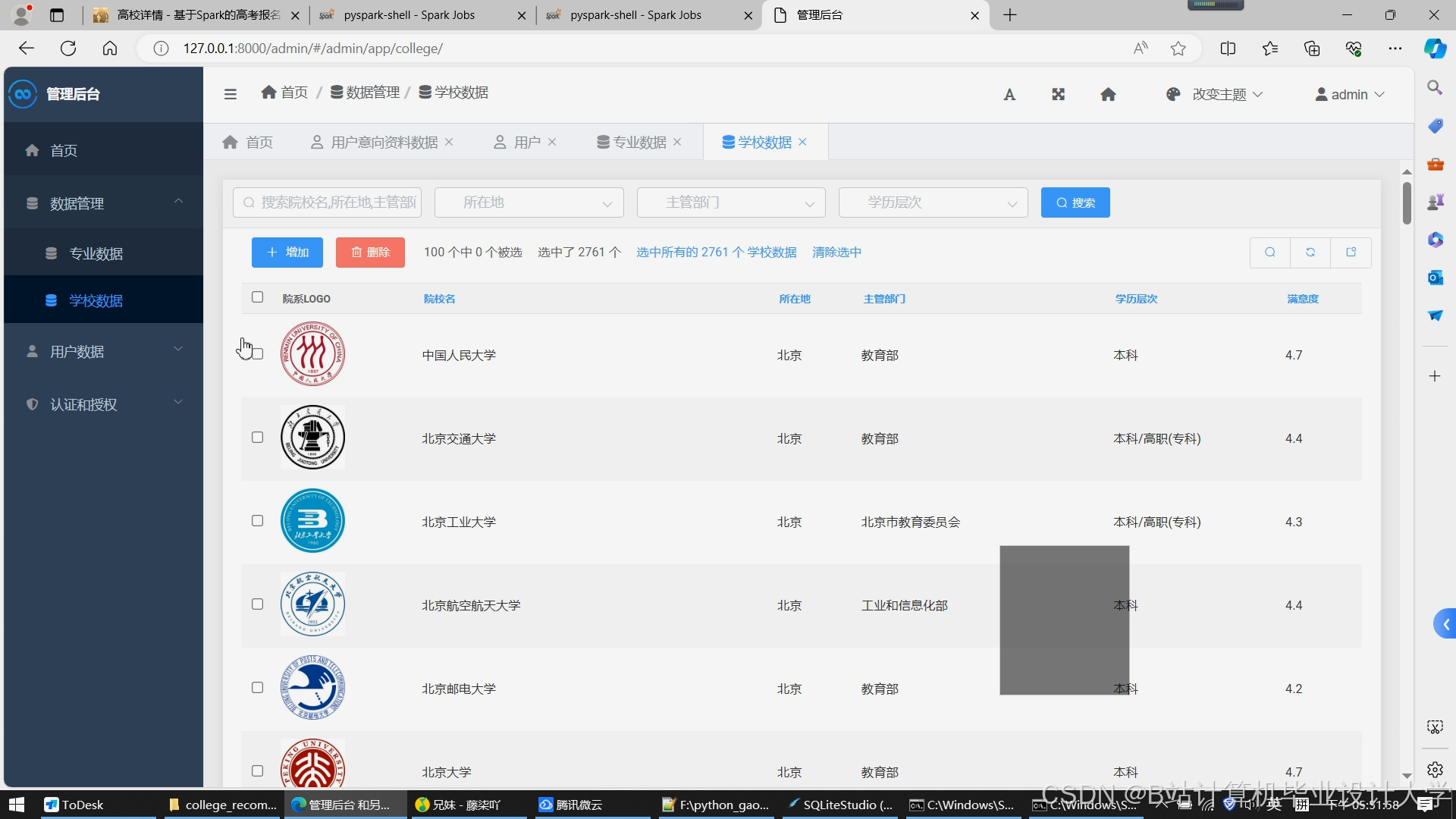Collapse sidebar with hamburger menu icon
This screenshot has height=819, width=1456.
click(x=231, y=94)
